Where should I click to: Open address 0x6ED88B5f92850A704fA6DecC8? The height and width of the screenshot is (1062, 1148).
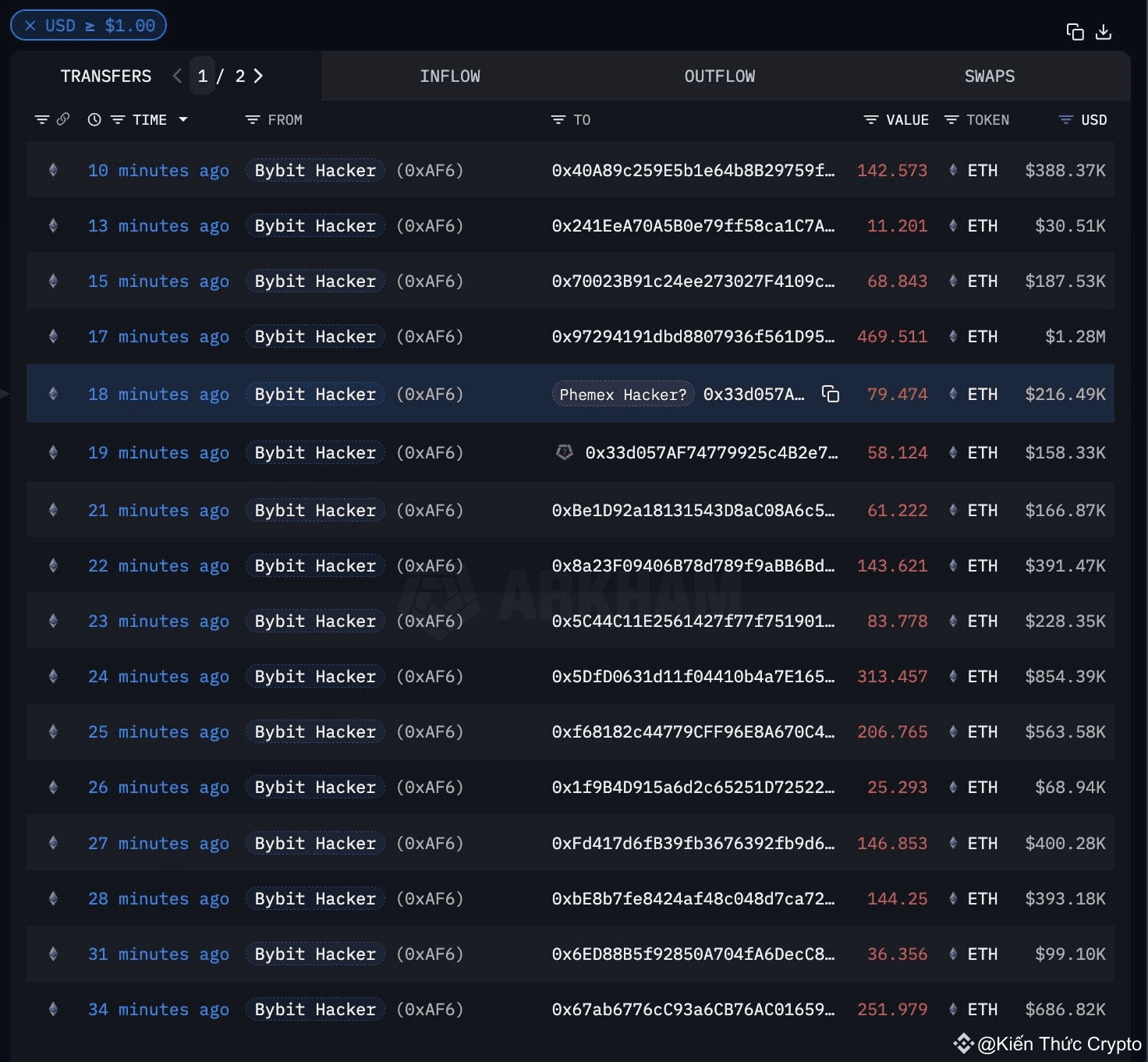click(x=693, y=954)
